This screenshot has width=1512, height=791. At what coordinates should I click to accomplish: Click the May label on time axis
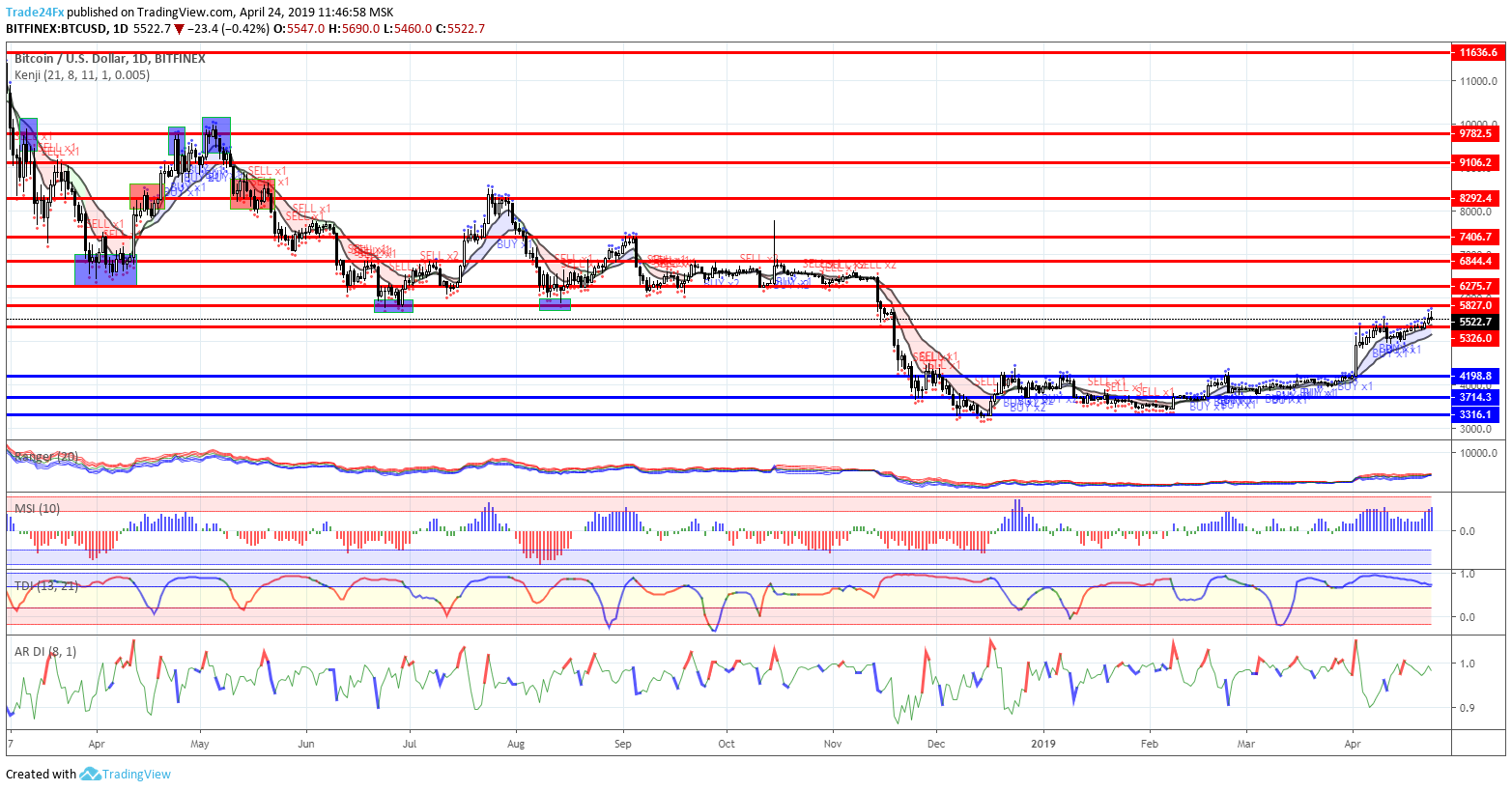coord(200,744)
